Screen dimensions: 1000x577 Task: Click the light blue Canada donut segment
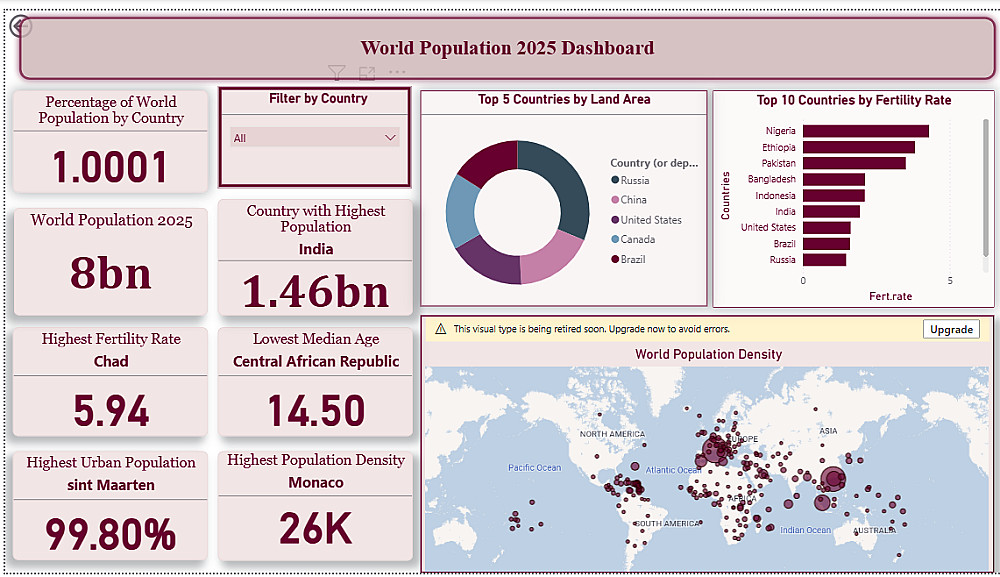(460, 211)
